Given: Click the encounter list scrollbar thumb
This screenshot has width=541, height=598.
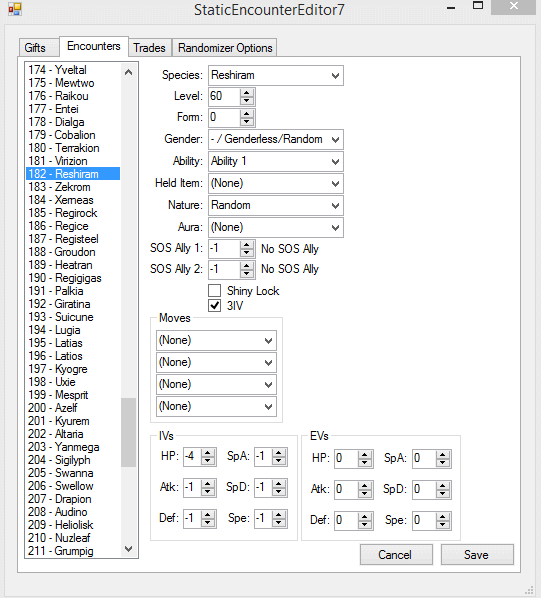Looking at the screenshot, I should pos(128,432).
